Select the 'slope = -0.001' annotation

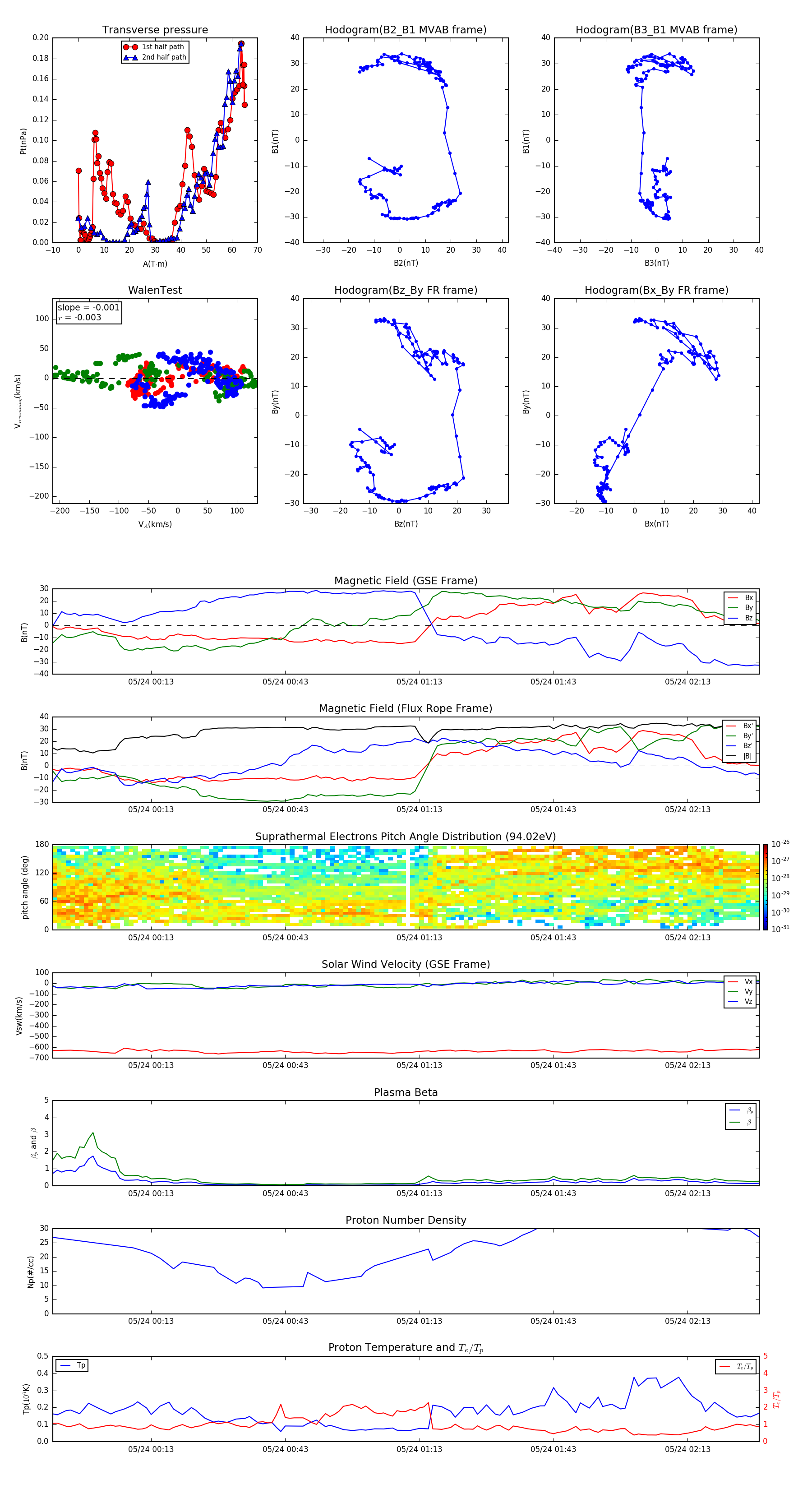pos(88,308)
